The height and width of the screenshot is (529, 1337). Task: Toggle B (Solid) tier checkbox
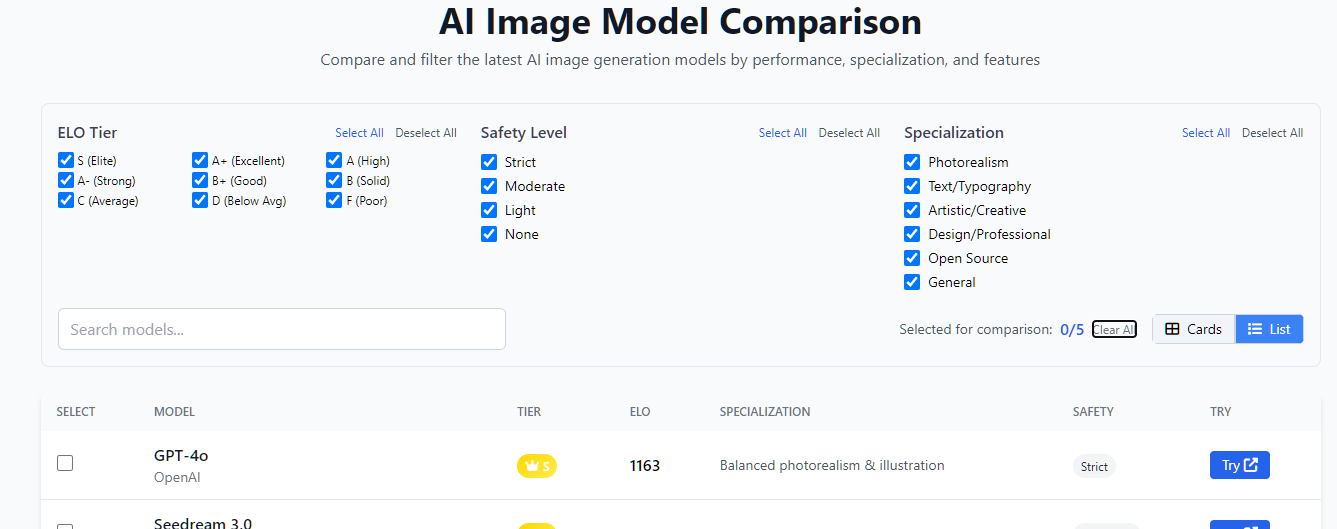pyautogui.click(x=334, y=180)
